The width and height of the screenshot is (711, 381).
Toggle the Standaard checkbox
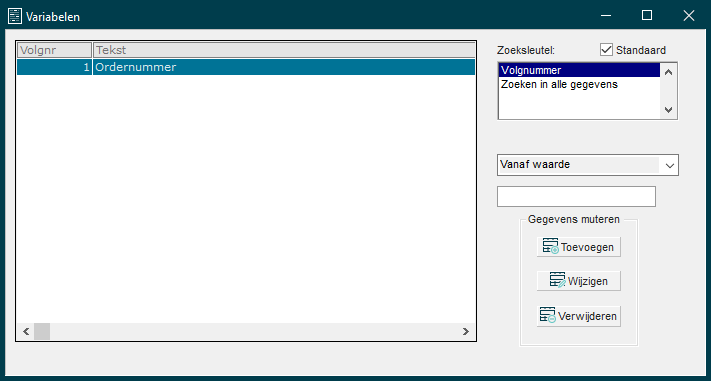[x=606, y=50]
